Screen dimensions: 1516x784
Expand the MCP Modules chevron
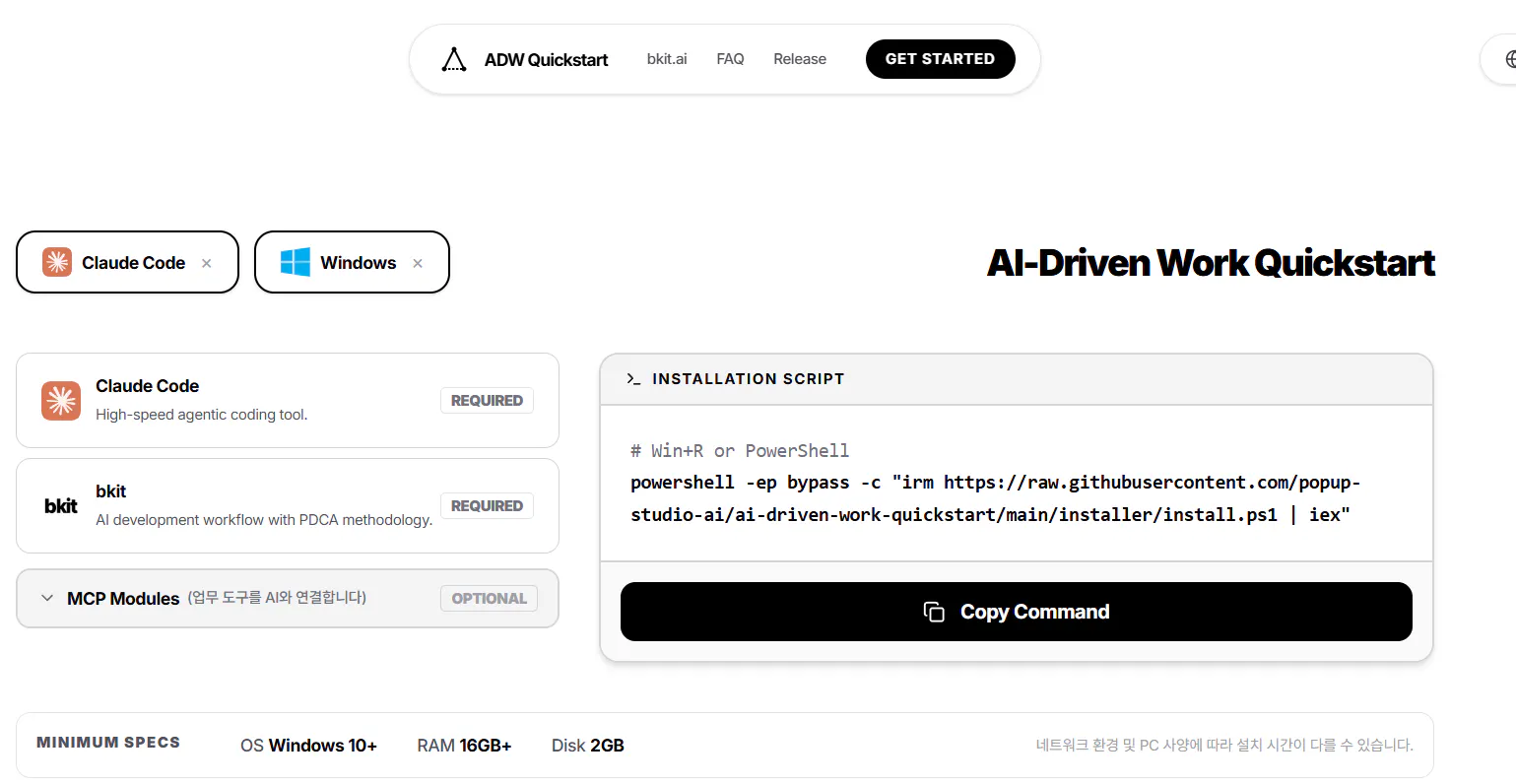coord(47,598)
